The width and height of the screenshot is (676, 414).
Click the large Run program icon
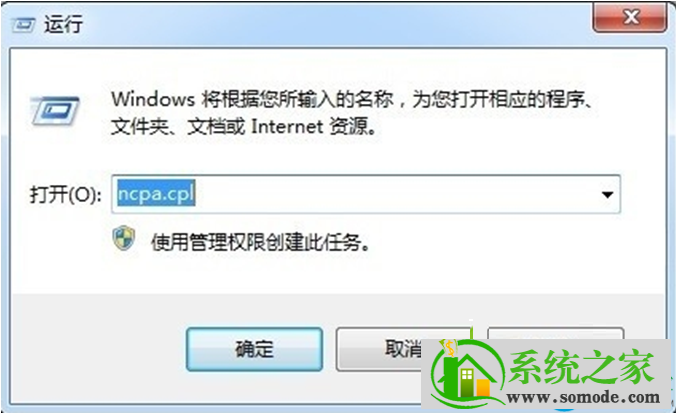tap(54, 111)
